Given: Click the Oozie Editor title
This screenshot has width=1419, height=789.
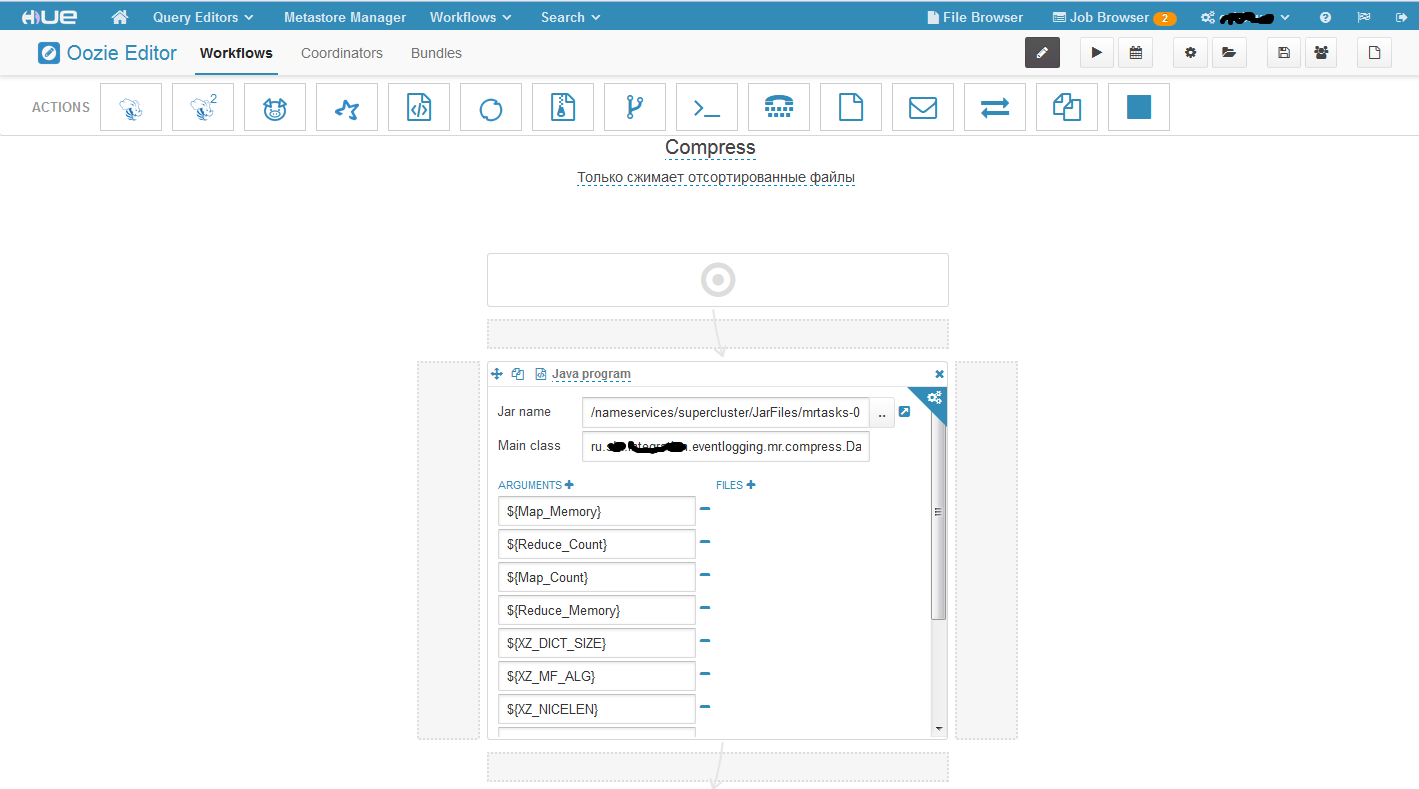Looking at the screenshot, I should [x=107, y=53].
